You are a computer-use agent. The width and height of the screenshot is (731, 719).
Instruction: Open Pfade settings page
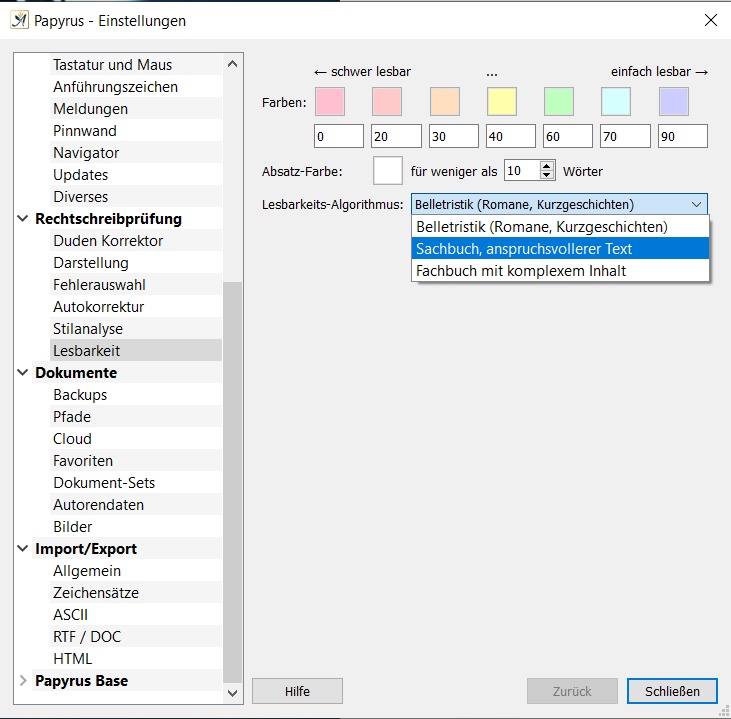click(136, 416)
